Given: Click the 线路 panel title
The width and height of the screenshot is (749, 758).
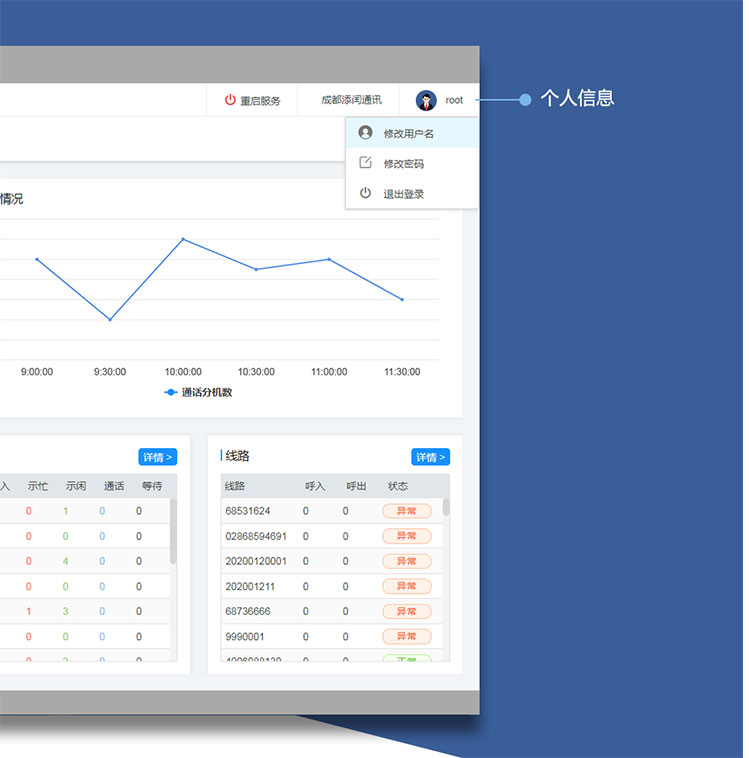Looking at the screenshot, I should [237, 456].
